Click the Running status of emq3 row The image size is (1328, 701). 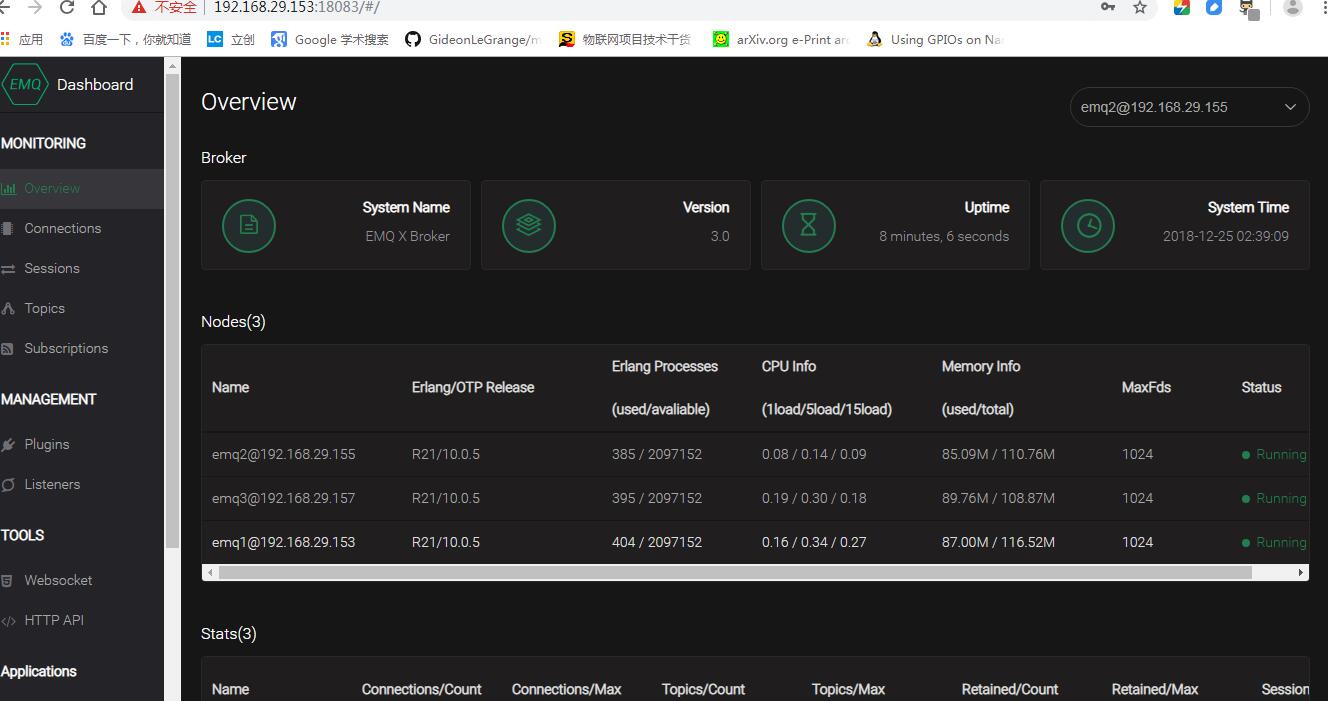1274,498
